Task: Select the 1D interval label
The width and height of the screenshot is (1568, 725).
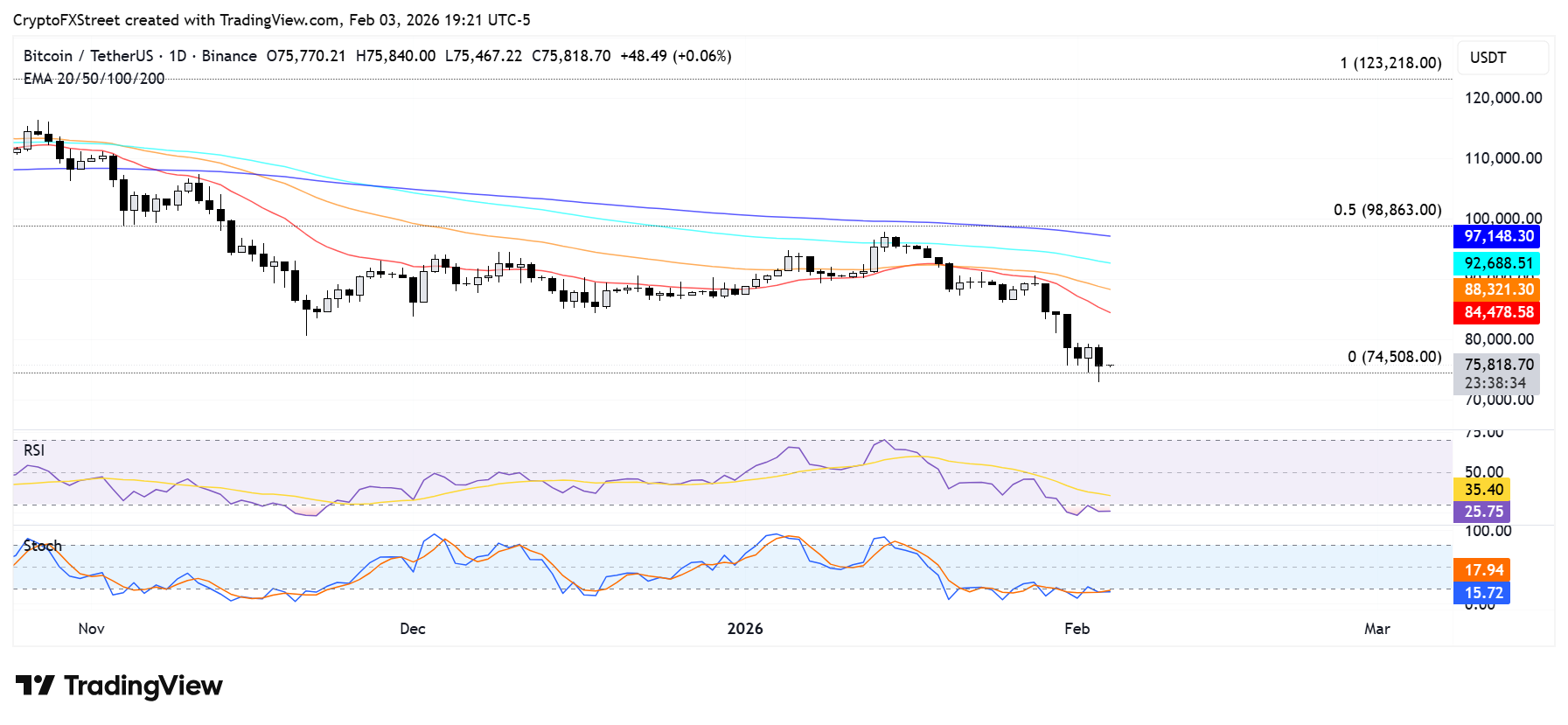Action: [178, 56]
